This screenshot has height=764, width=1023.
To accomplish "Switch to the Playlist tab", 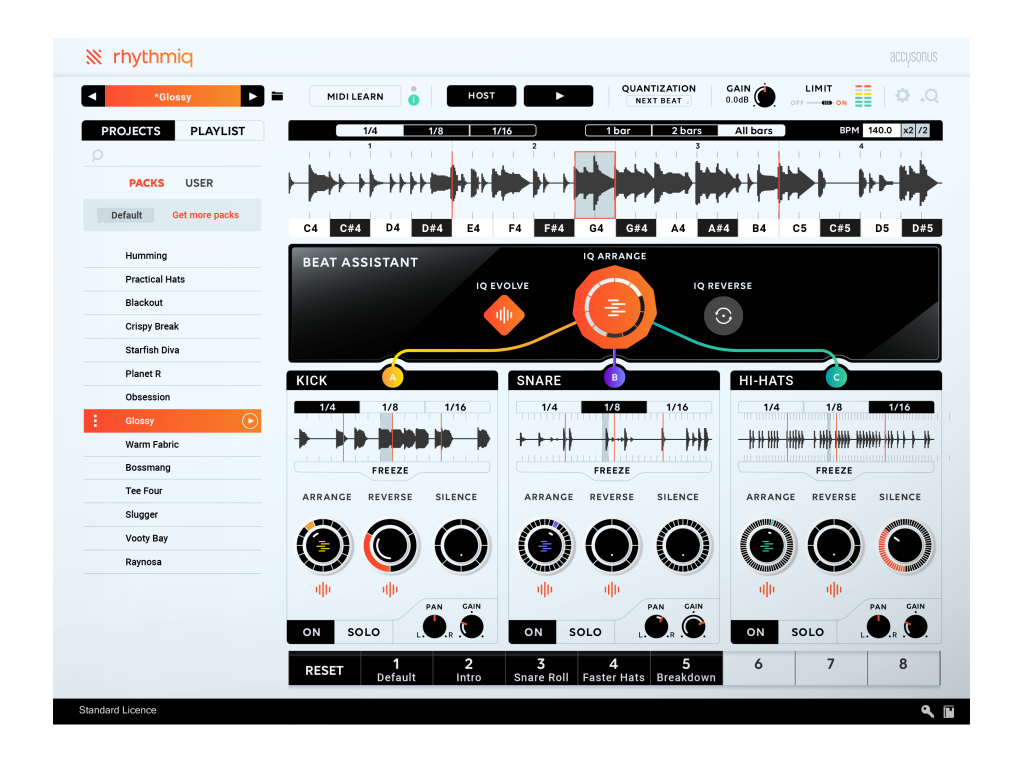I will coord(218,131).
